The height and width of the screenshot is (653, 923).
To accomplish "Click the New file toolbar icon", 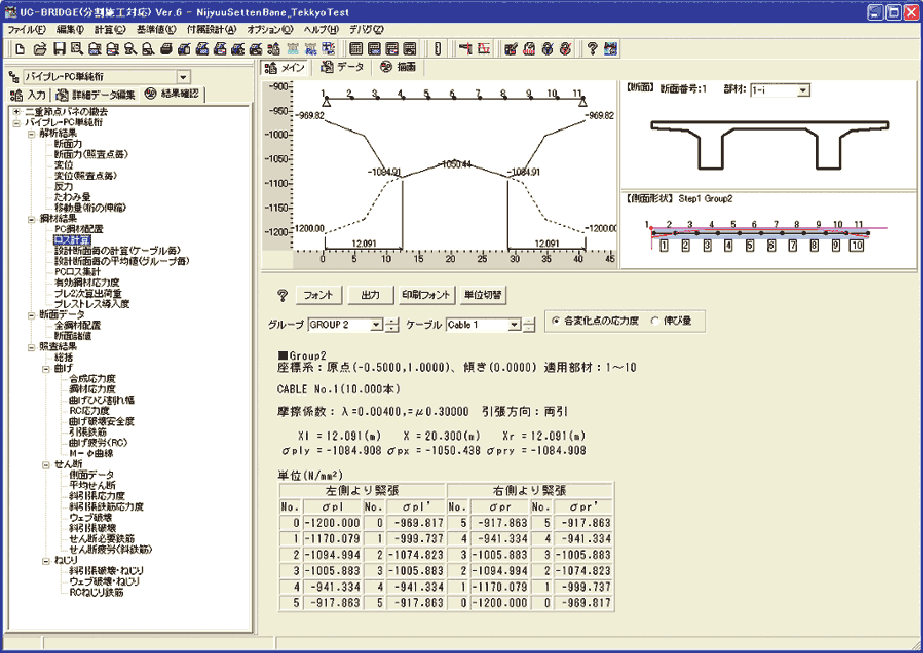I will 21,49.
